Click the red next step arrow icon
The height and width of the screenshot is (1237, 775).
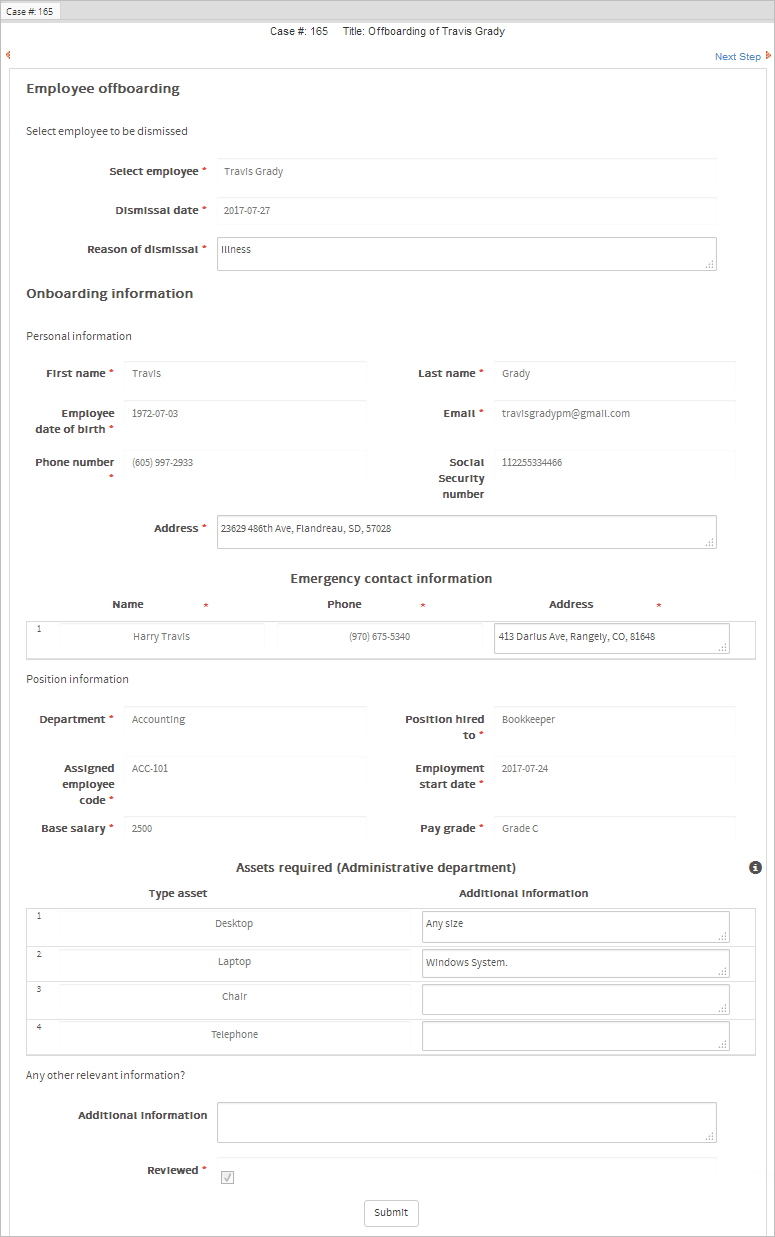click(x=768, y=56)
